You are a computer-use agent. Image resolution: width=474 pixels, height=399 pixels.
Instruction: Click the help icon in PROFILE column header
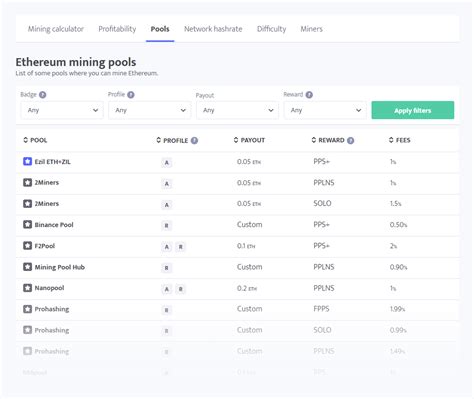coord(194,140)
